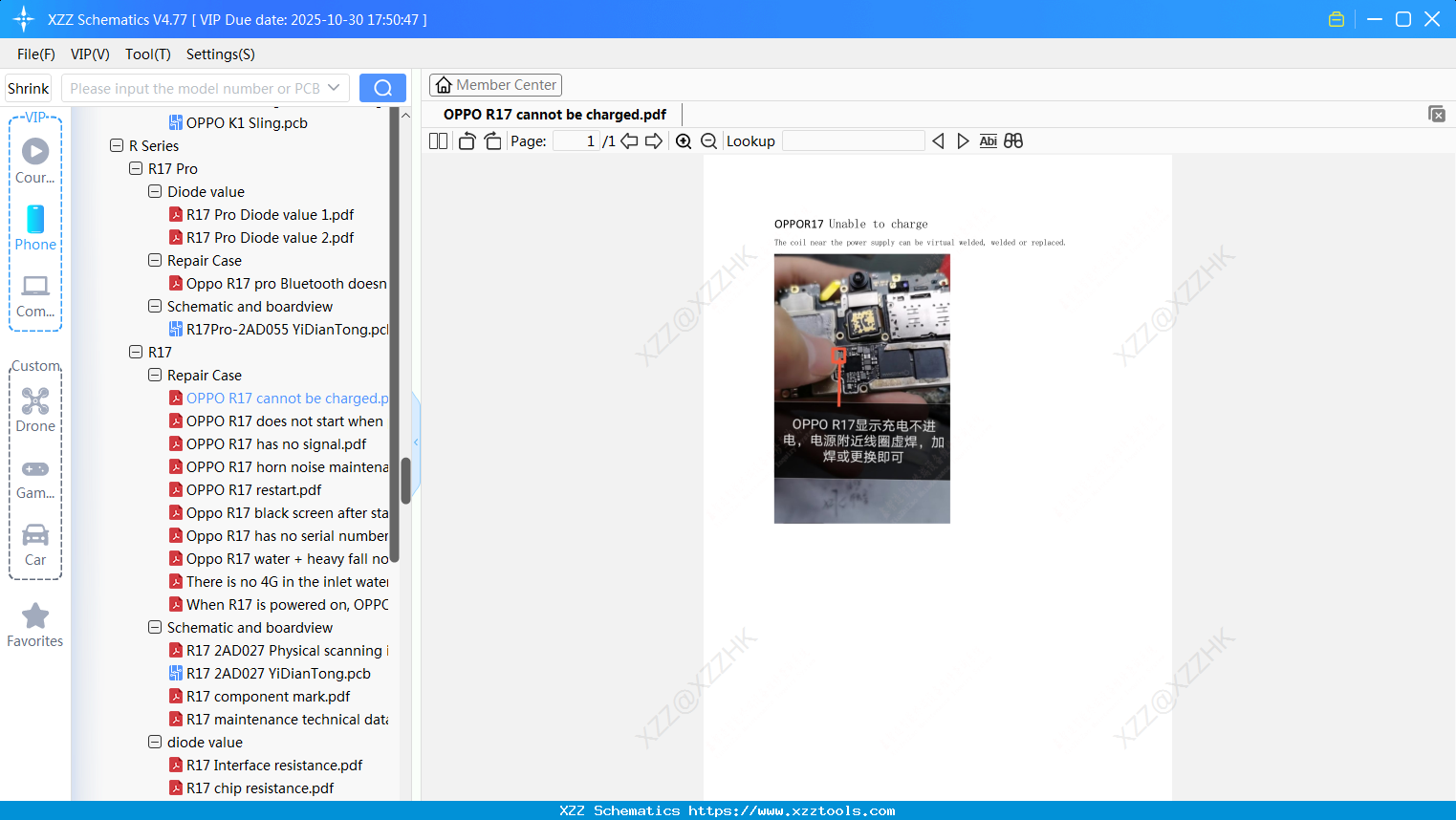Open the Settings(S) menu

point(221,54)
